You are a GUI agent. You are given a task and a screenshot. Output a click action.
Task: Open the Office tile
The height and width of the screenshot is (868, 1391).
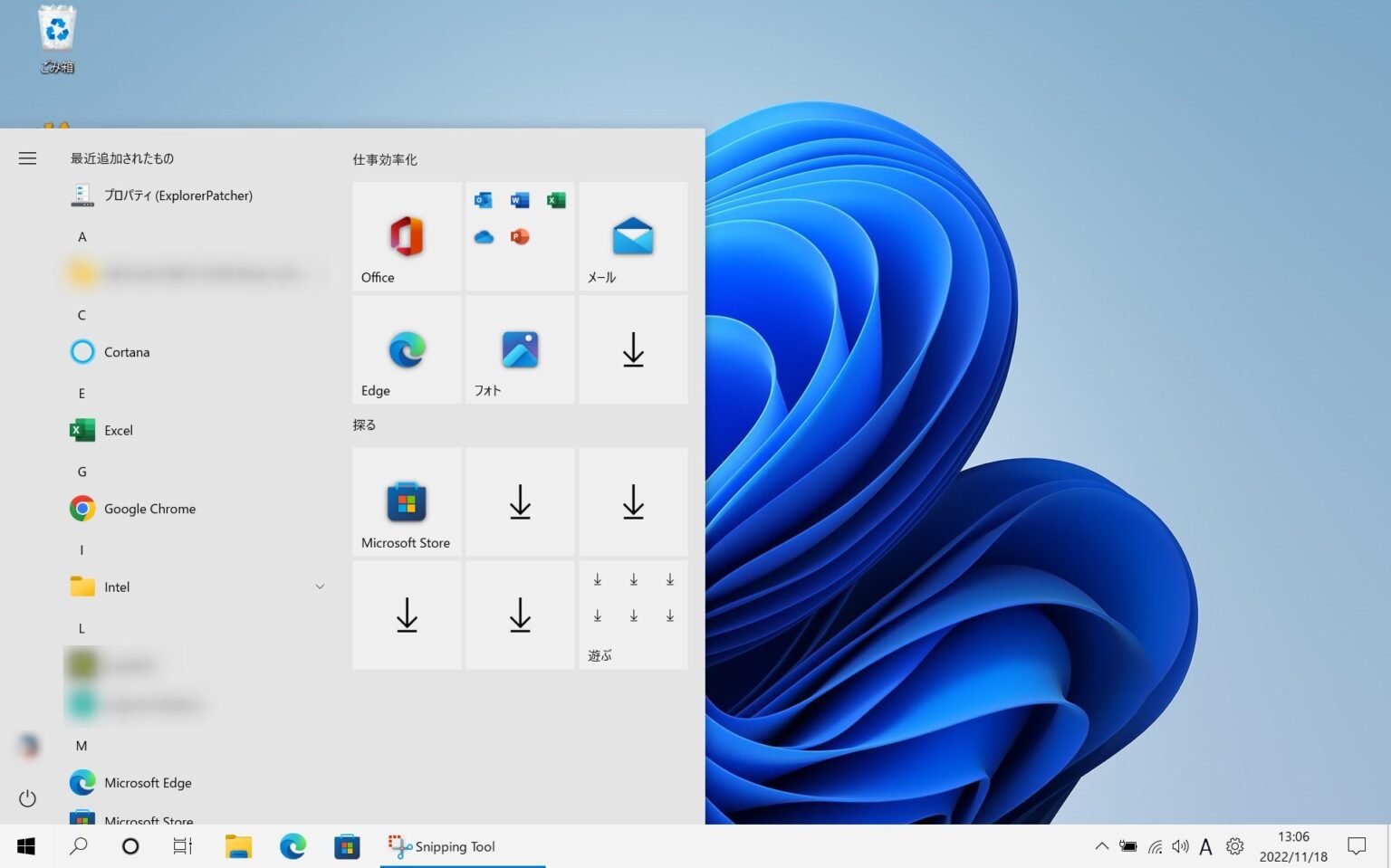(x=405, y=237)
